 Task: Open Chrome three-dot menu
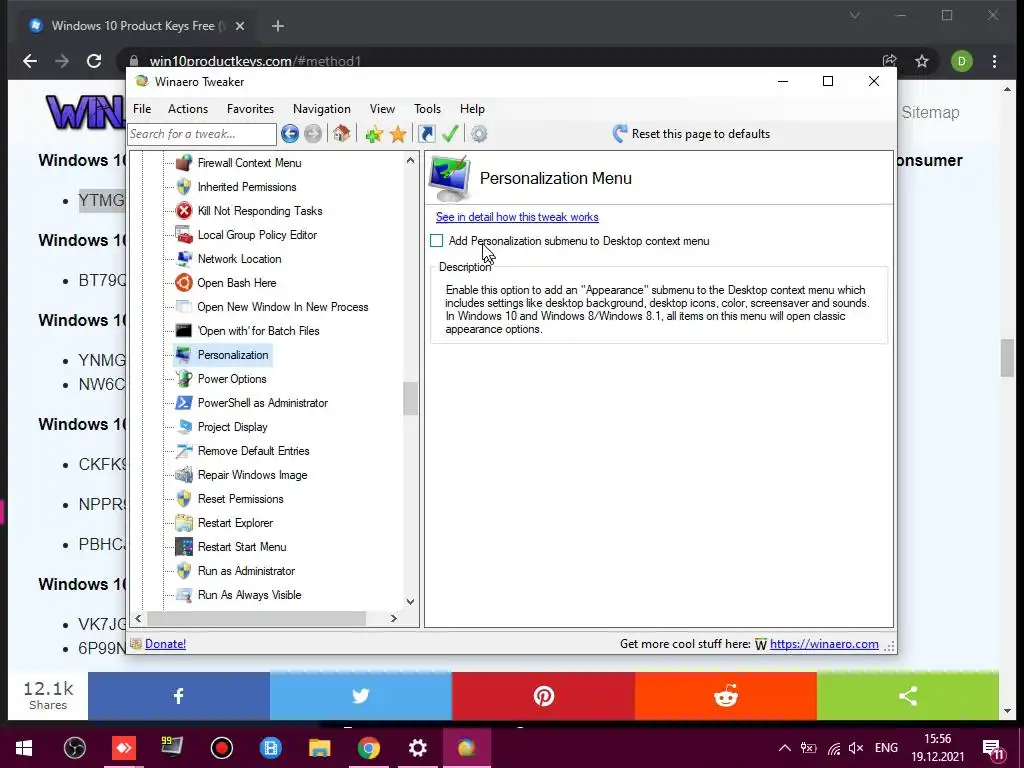coord(995,61)
